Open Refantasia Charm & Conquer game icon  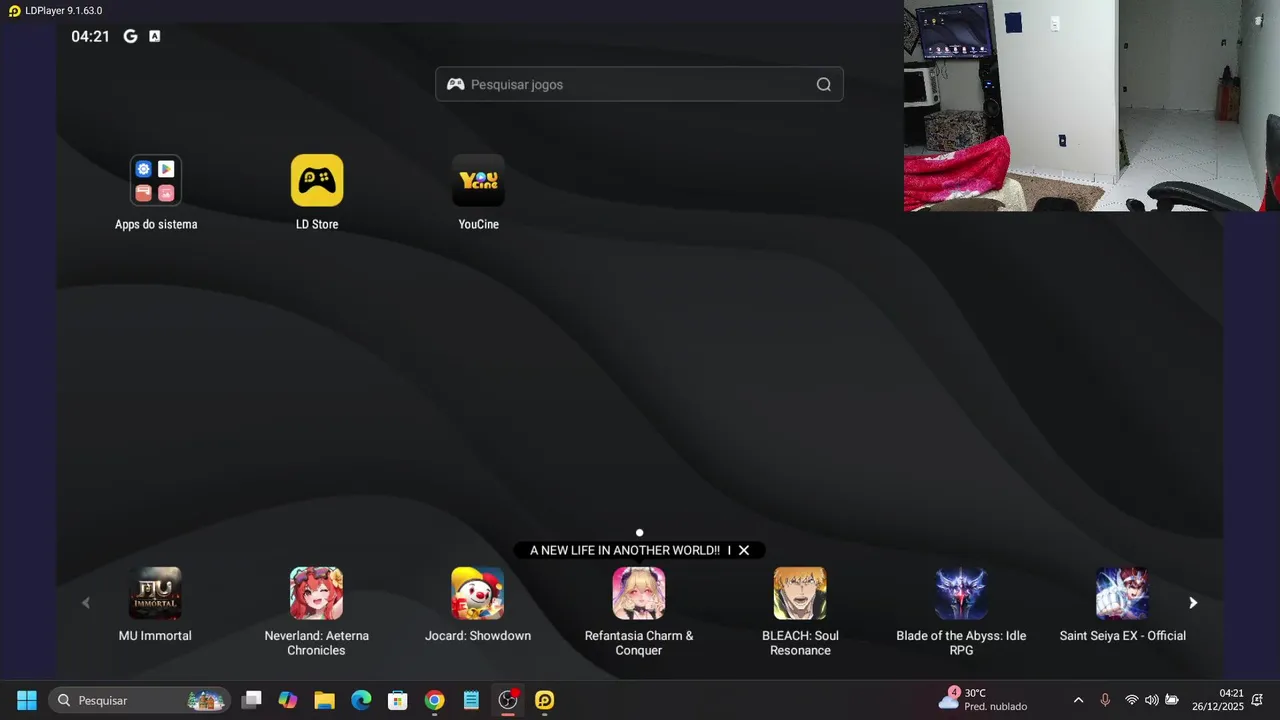[x=639, y=593]
